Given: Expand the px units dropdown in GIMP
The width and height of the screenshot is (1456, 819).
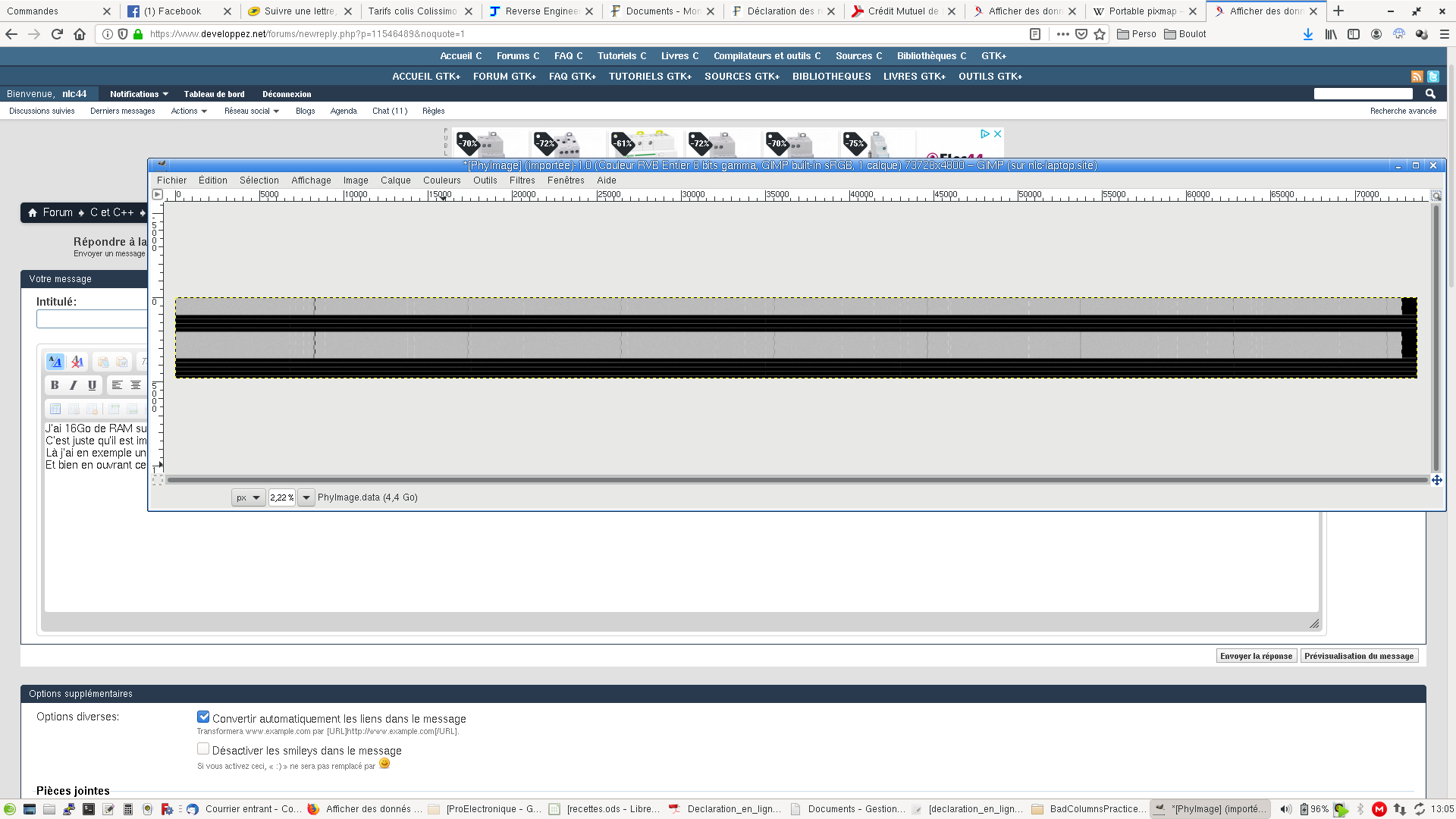Looking at the screenshot, I should pos(248,497).
